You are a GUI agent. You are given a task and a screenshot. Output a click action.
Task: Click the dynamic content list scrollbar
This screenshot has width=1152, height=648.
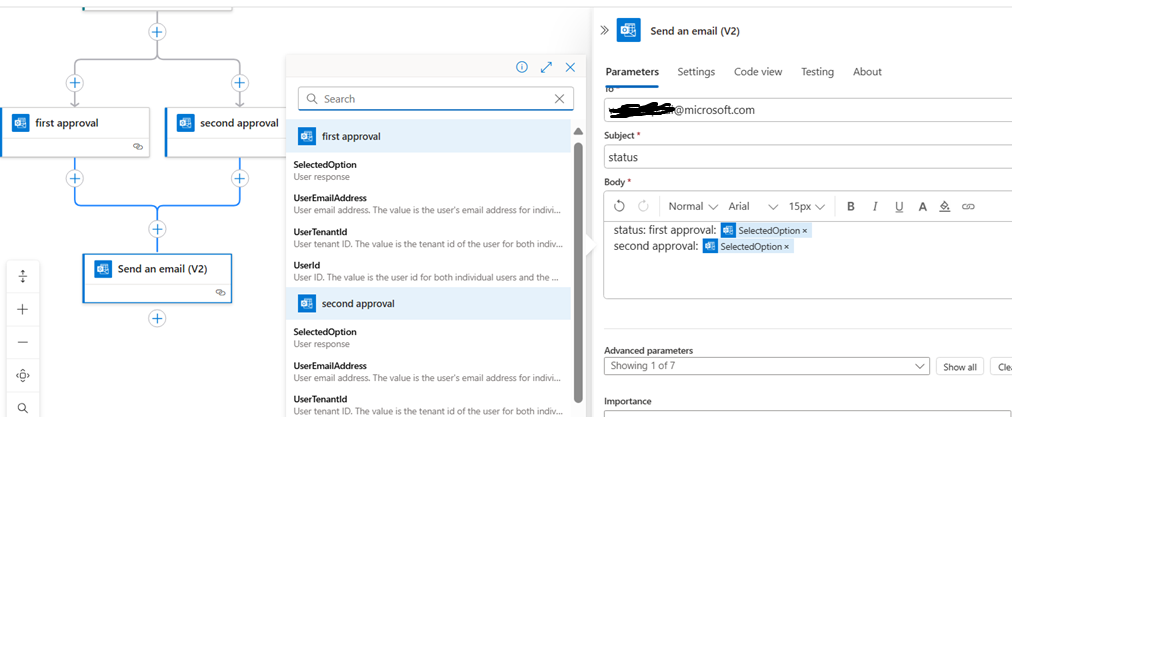(x=578, y=273)
